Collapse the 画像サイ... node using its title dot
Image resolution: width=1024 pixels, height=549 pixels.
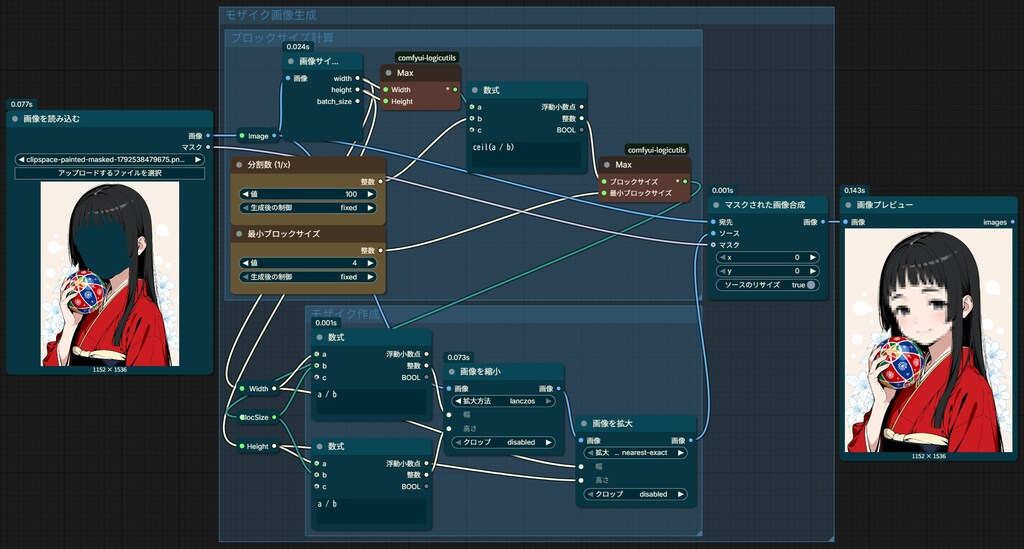point(291,61)
